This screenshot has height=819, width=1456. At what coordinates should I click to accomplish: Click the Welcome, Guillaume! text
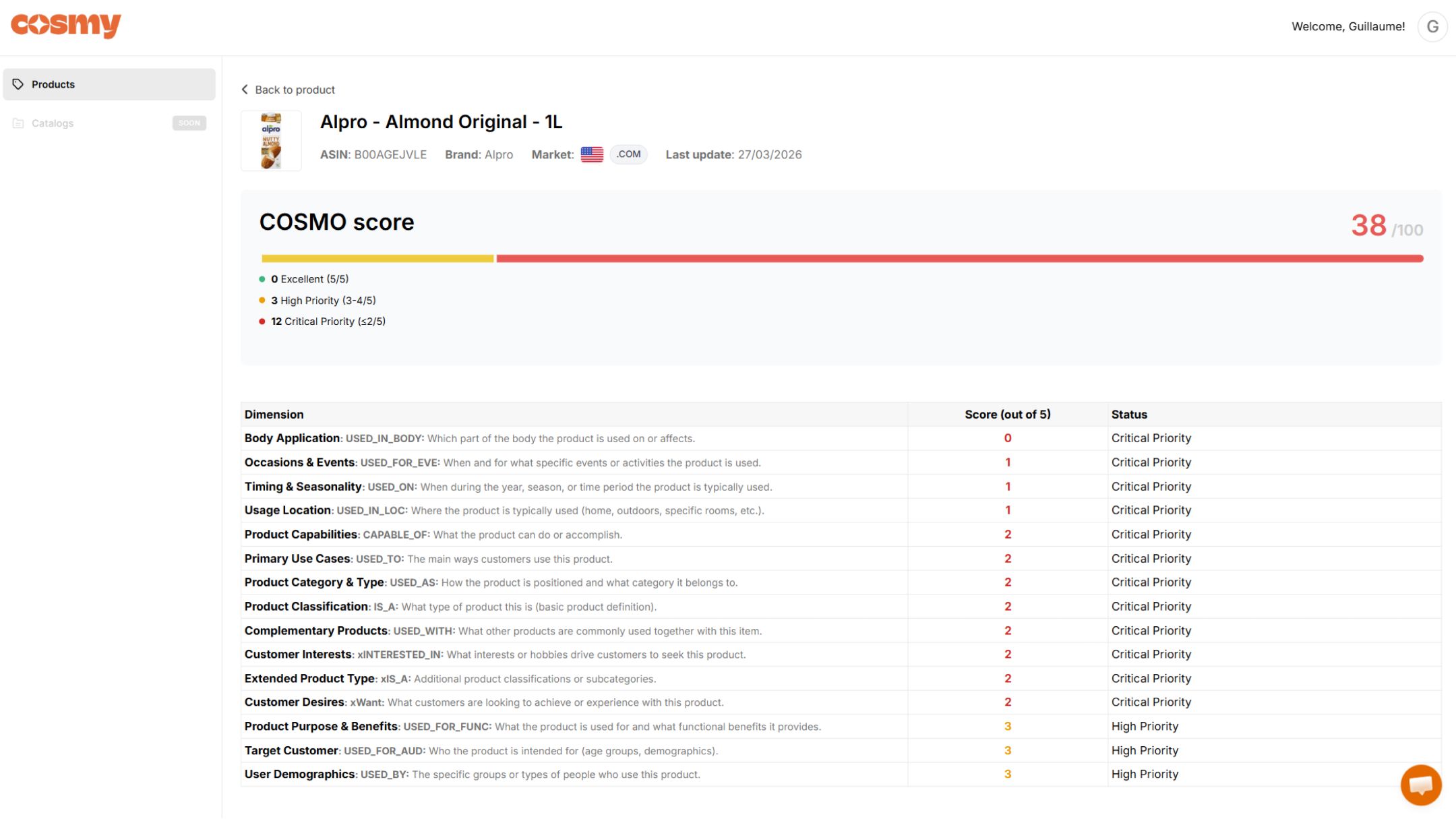pyautogui.click(x=1348, y=26)
